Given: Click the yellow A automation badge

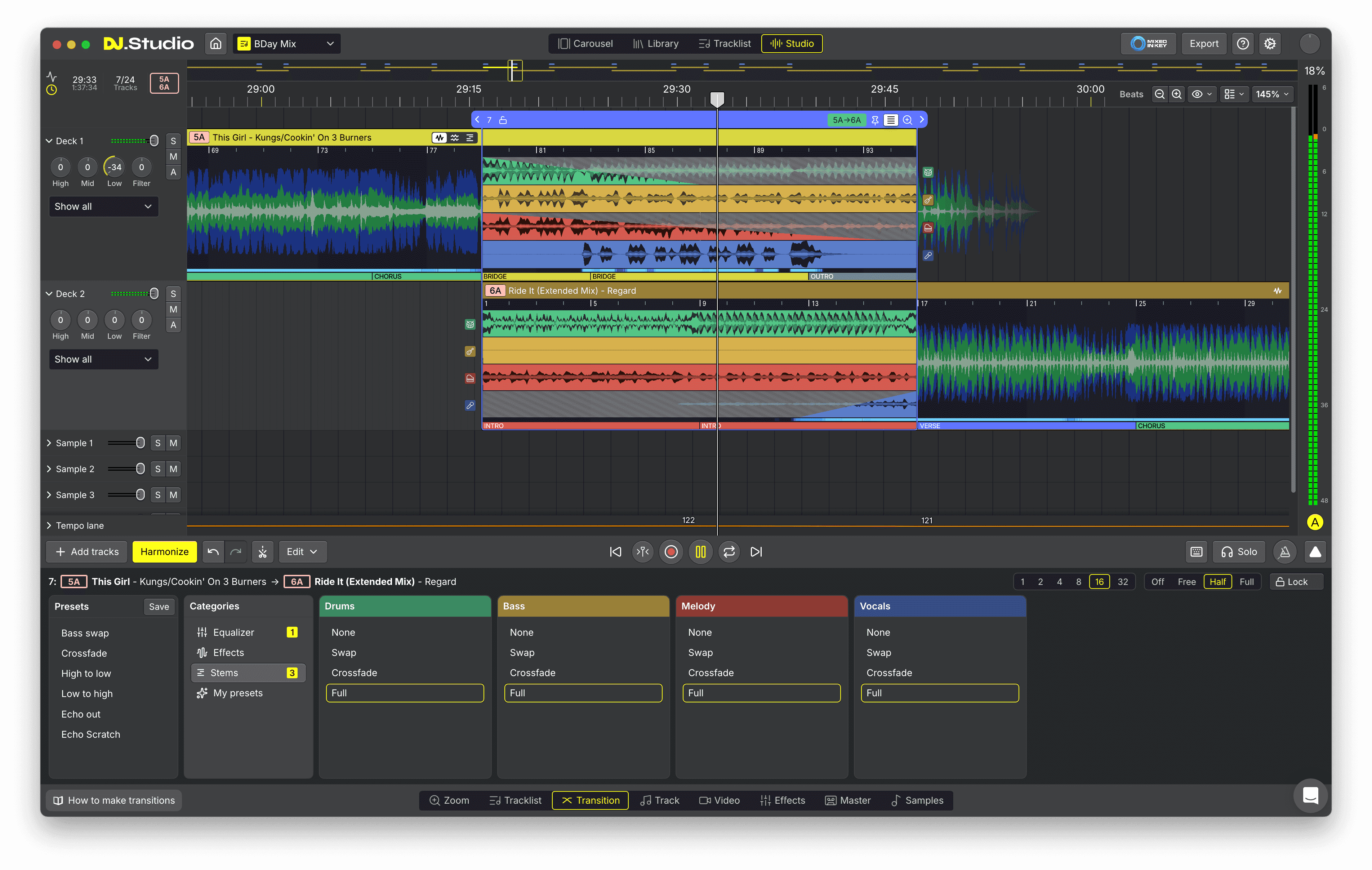Looking at the screenshot, I should pos(1315,521).
